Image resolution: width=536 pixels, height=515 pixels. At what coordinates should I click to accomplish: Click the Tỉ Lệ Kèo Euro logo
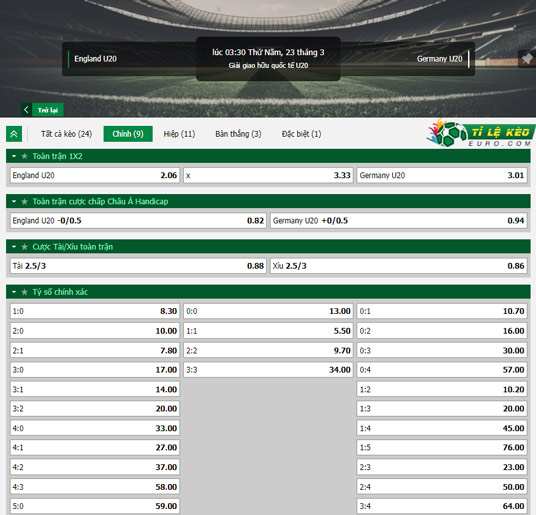click(x=480, y=133)
